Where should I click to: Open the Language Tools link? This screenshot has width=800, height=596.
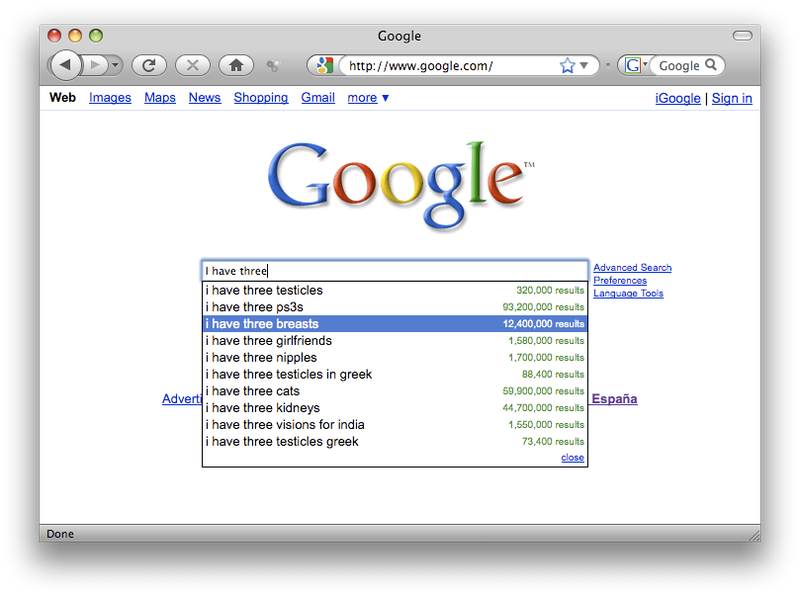coord(628,293)
